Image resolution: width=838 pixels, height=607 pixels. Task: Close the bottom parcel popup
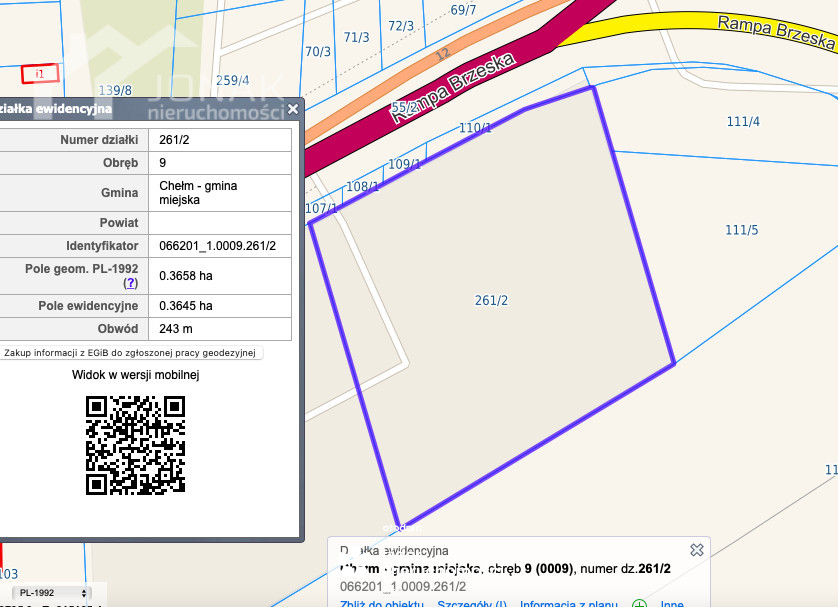click(697, 549)
